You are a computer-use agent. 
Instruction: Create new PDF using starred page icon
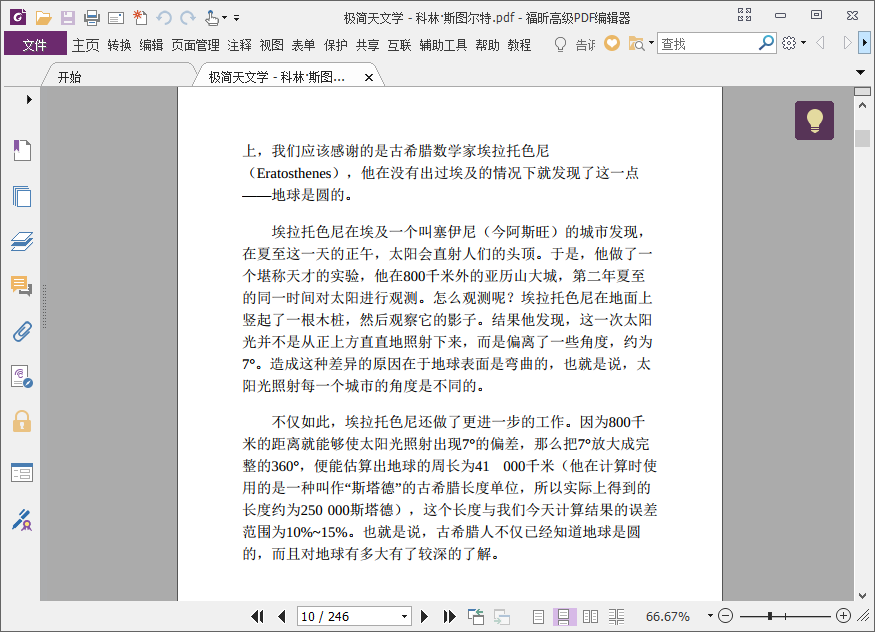click(140, 18)
